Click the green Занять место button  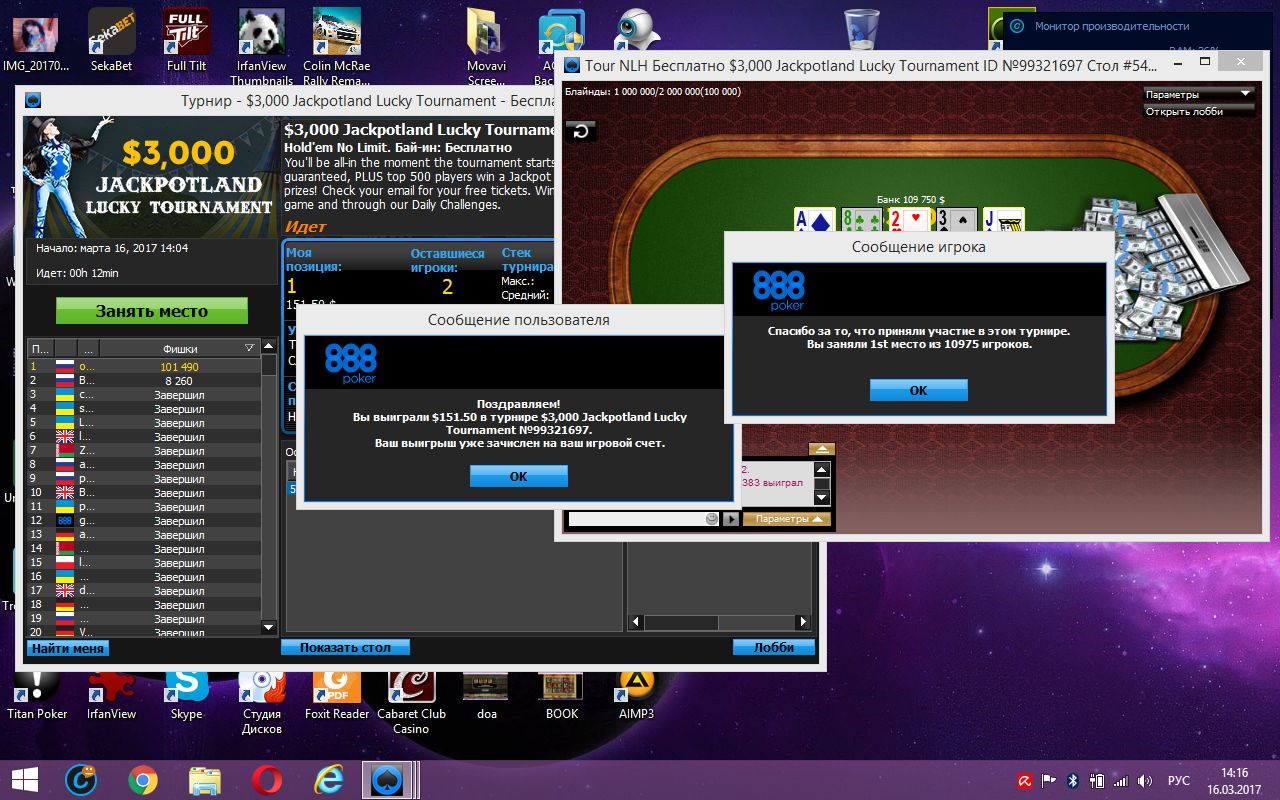click(151, 310)
